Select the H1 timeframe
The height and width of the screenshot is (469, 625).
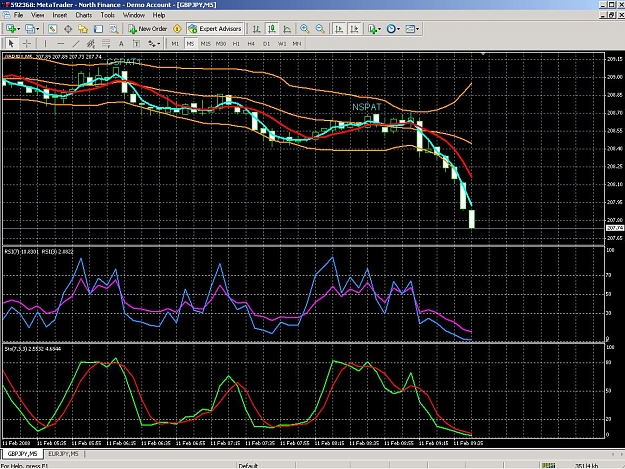236,43
